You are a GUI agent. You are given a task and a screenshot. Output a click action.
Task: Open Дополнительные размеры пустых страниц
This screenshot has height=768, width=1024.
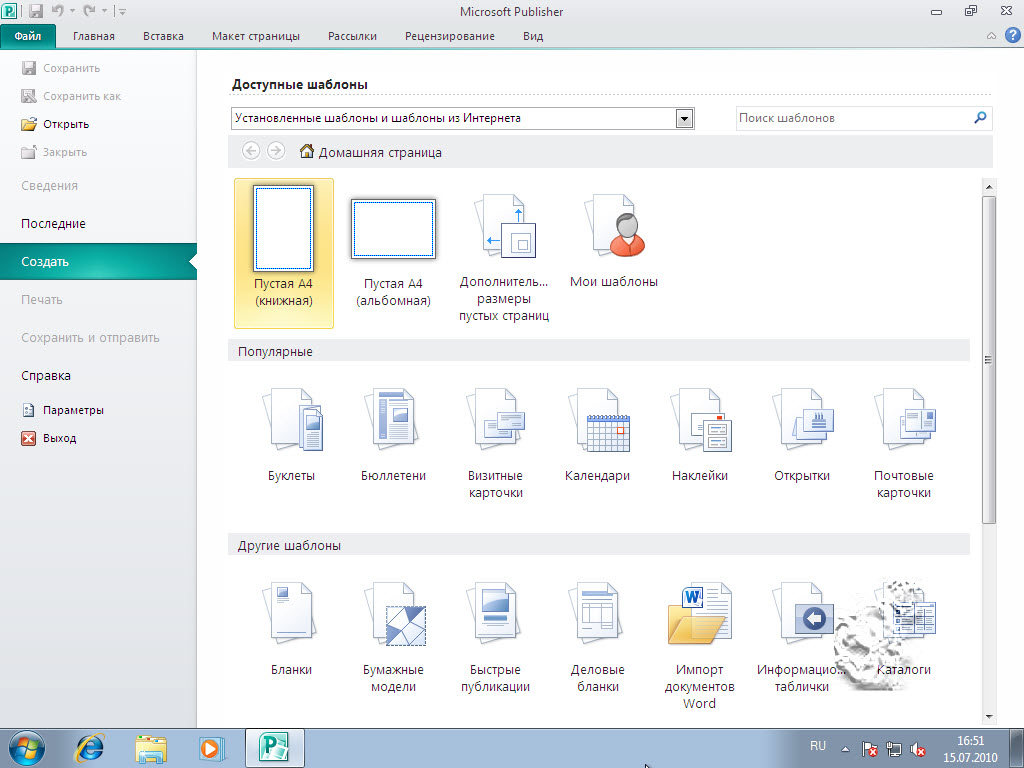coord(504,257)
